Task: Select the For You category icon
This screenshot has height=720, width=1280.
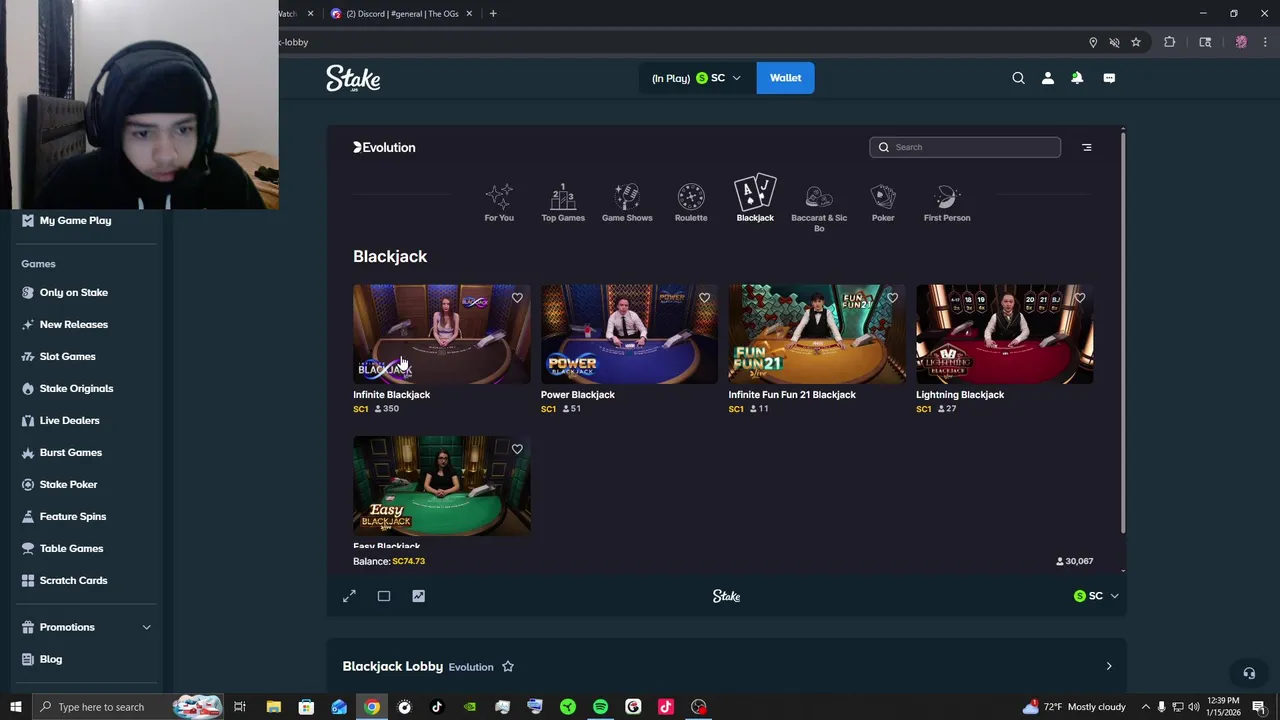Action: click(499, 203)
